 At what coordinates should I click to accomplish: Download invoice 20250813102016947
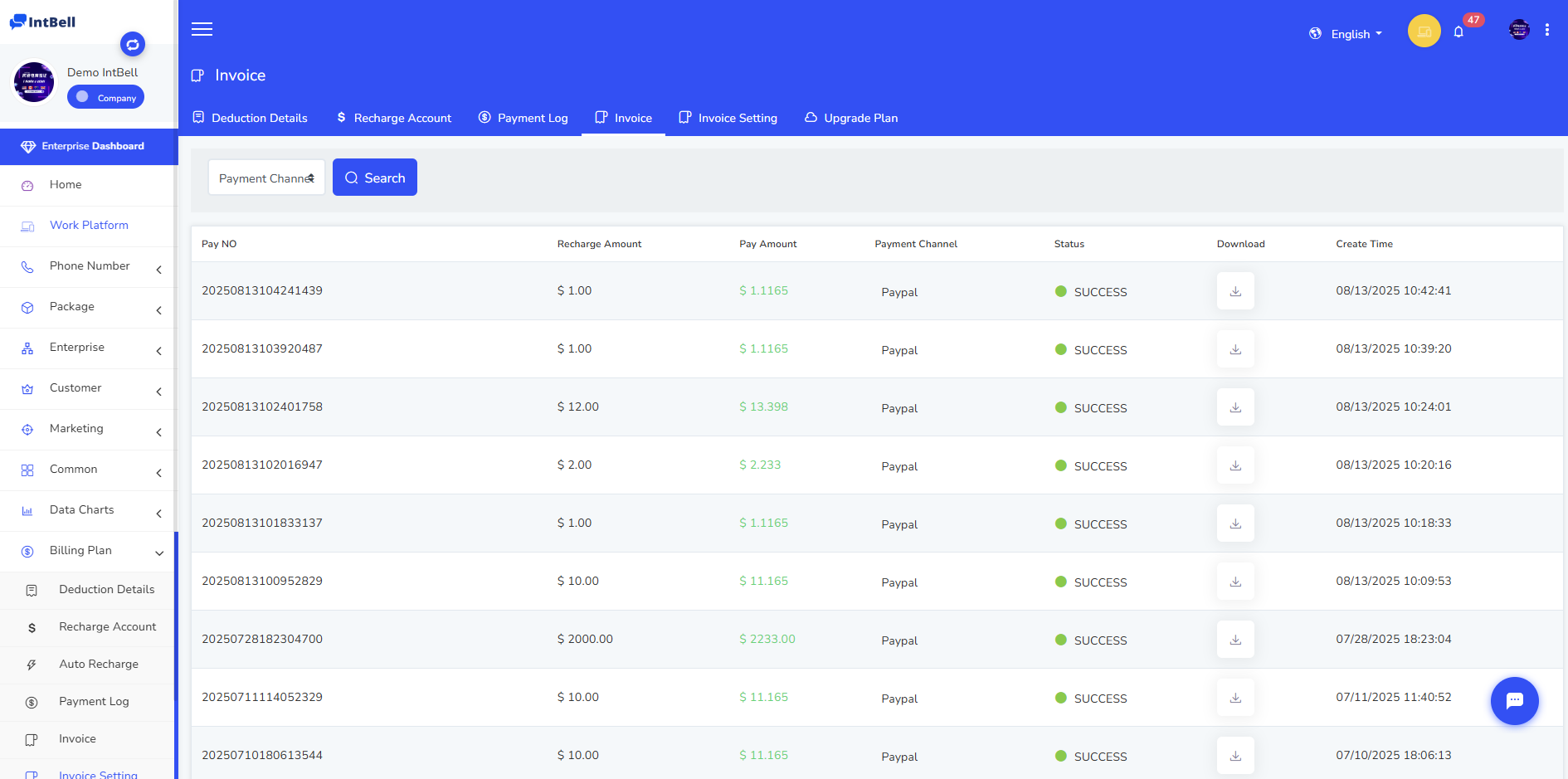pos(1235,465)
